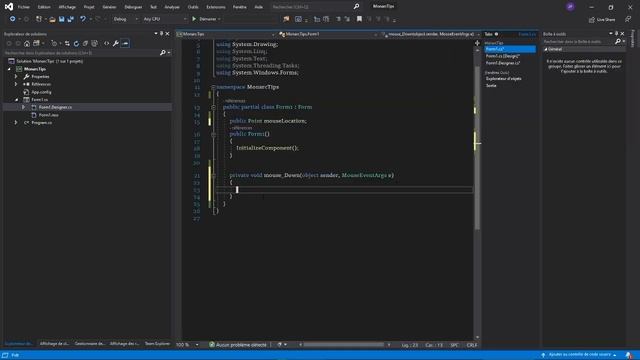This screenshot has width=640, height=360.
Task: Collapse the Form1.cs node in Solution Explorer
Action: (x=16, y=100)
